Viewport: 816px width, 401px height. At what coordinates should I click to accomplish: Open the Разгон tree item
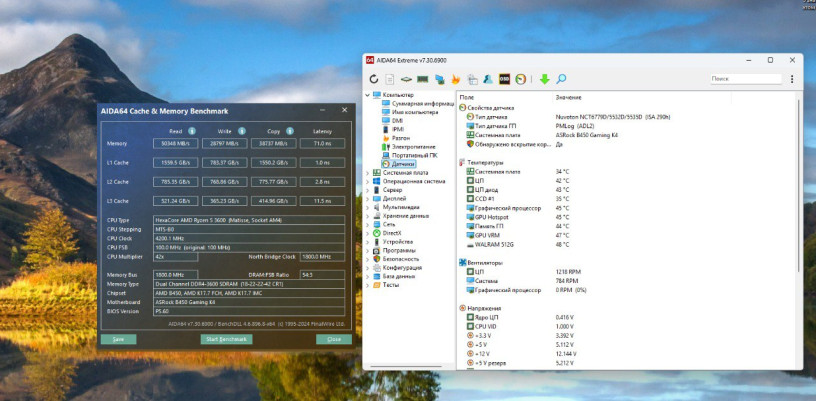(x=396, y=138)
